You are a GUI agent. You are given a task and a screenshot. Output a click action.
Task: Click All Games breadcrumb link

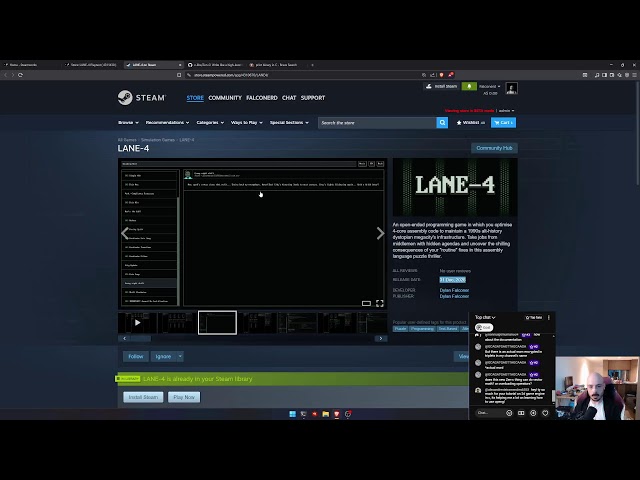click(127, 140)
